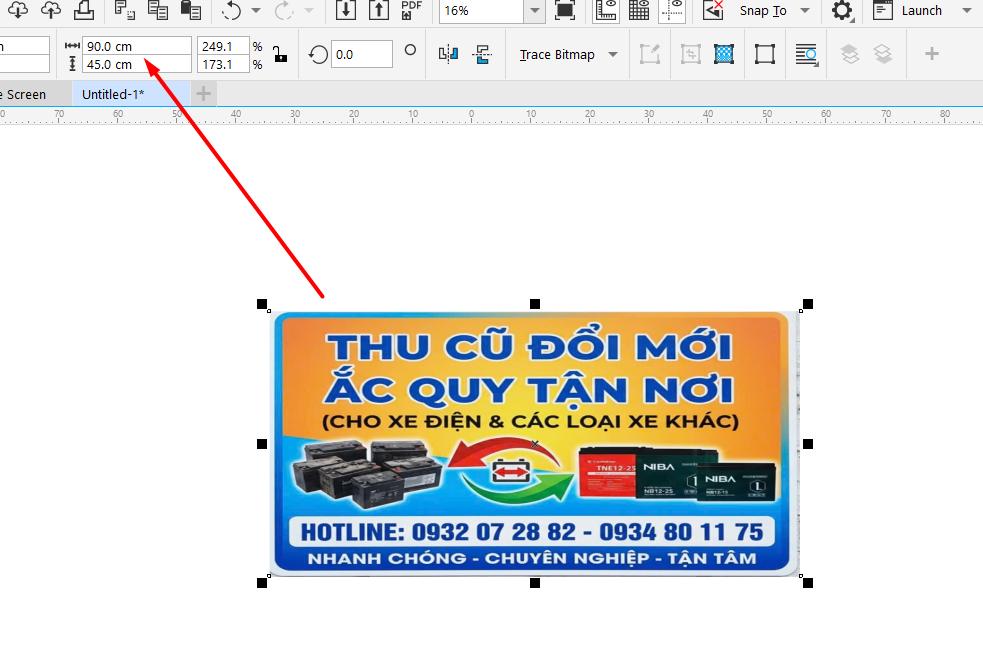Upload to cloud icon

click(51, 10)
